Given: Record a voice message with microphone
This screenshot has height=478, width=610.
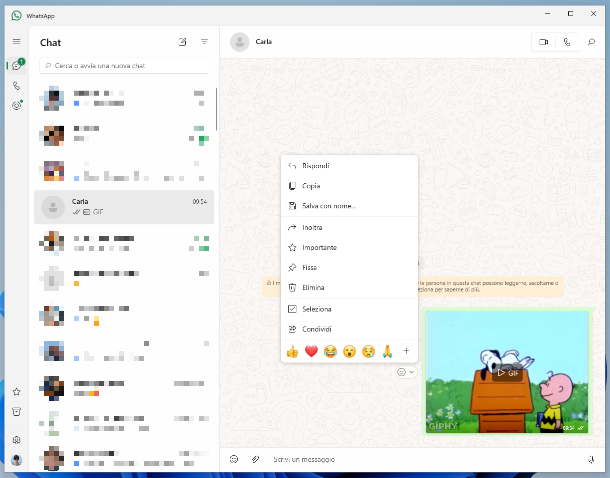Looking at the screenshot, I should click(591, 460).
